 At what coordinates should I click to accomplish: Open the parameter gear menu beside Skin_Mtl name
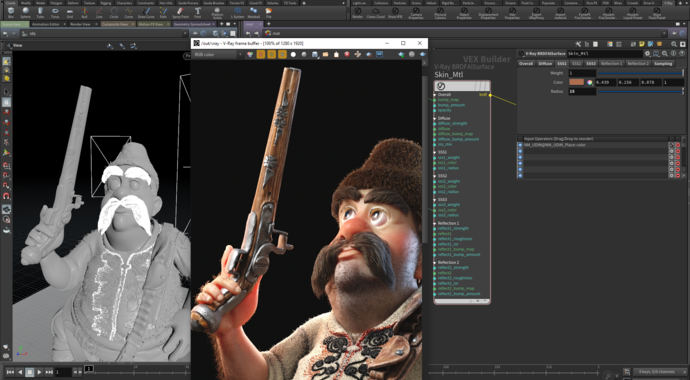[647, 54]
